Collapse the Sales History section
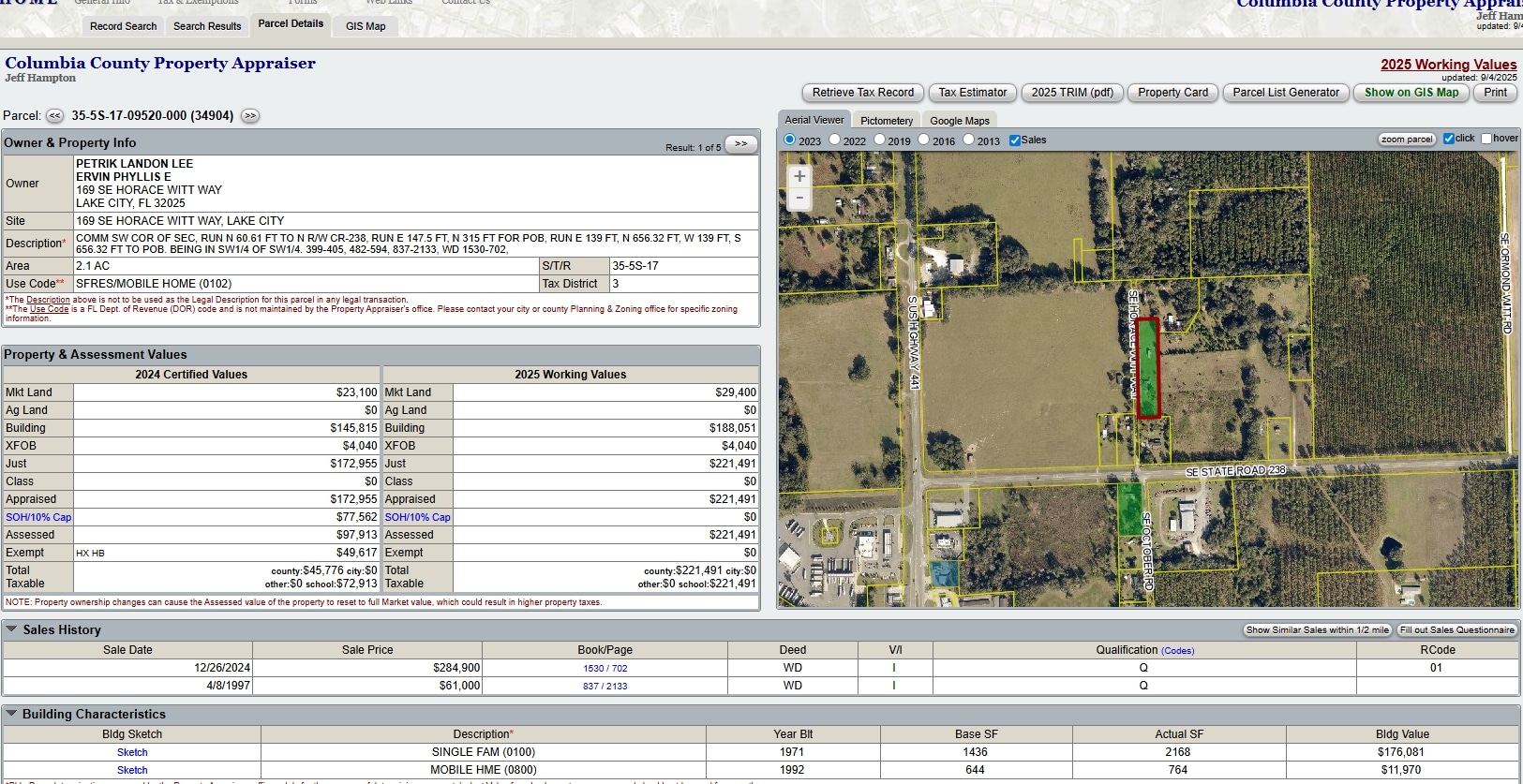 [x=12, y=629]
